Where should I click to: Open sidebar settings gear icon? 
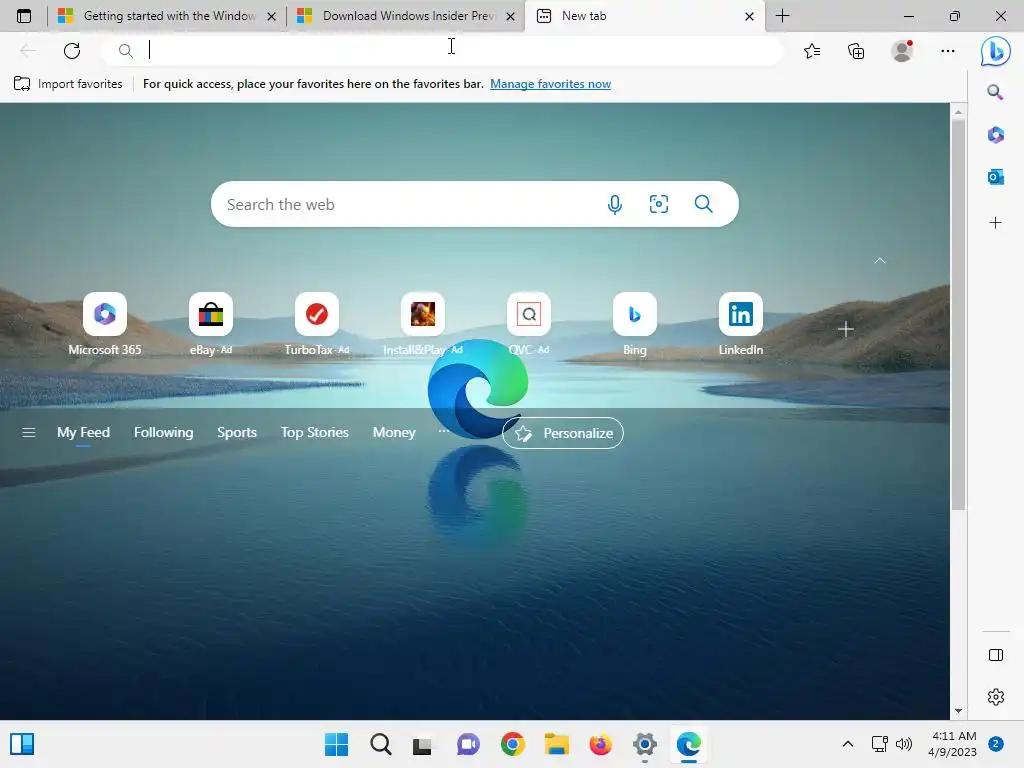point(995,697)
